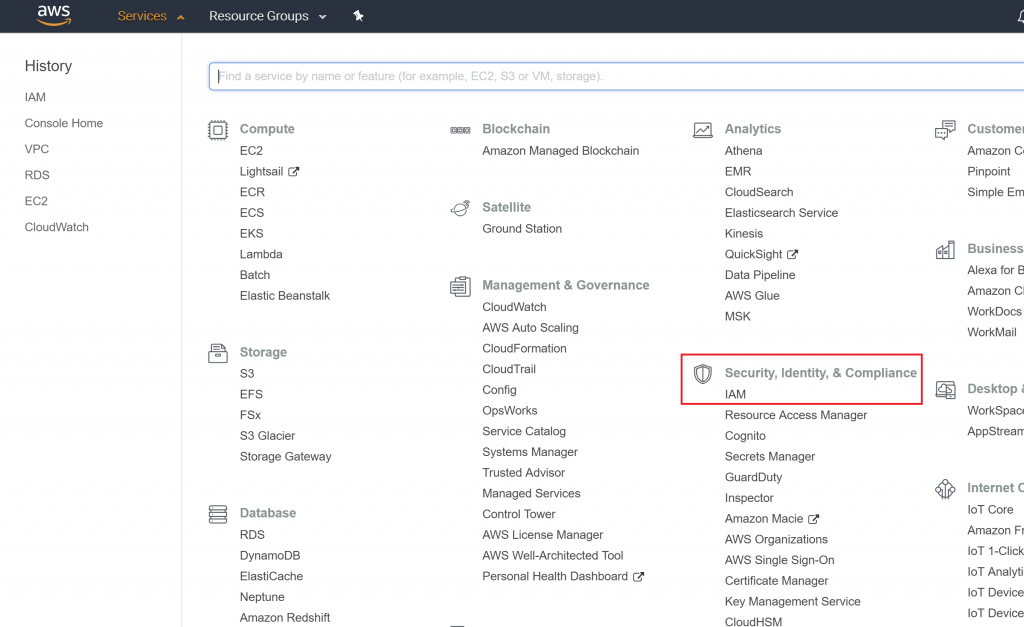Viewport: 1024px width, 627px height.
Task: Click the pin shortcuts icon in navbar
Action: click(x=358, y=16)
